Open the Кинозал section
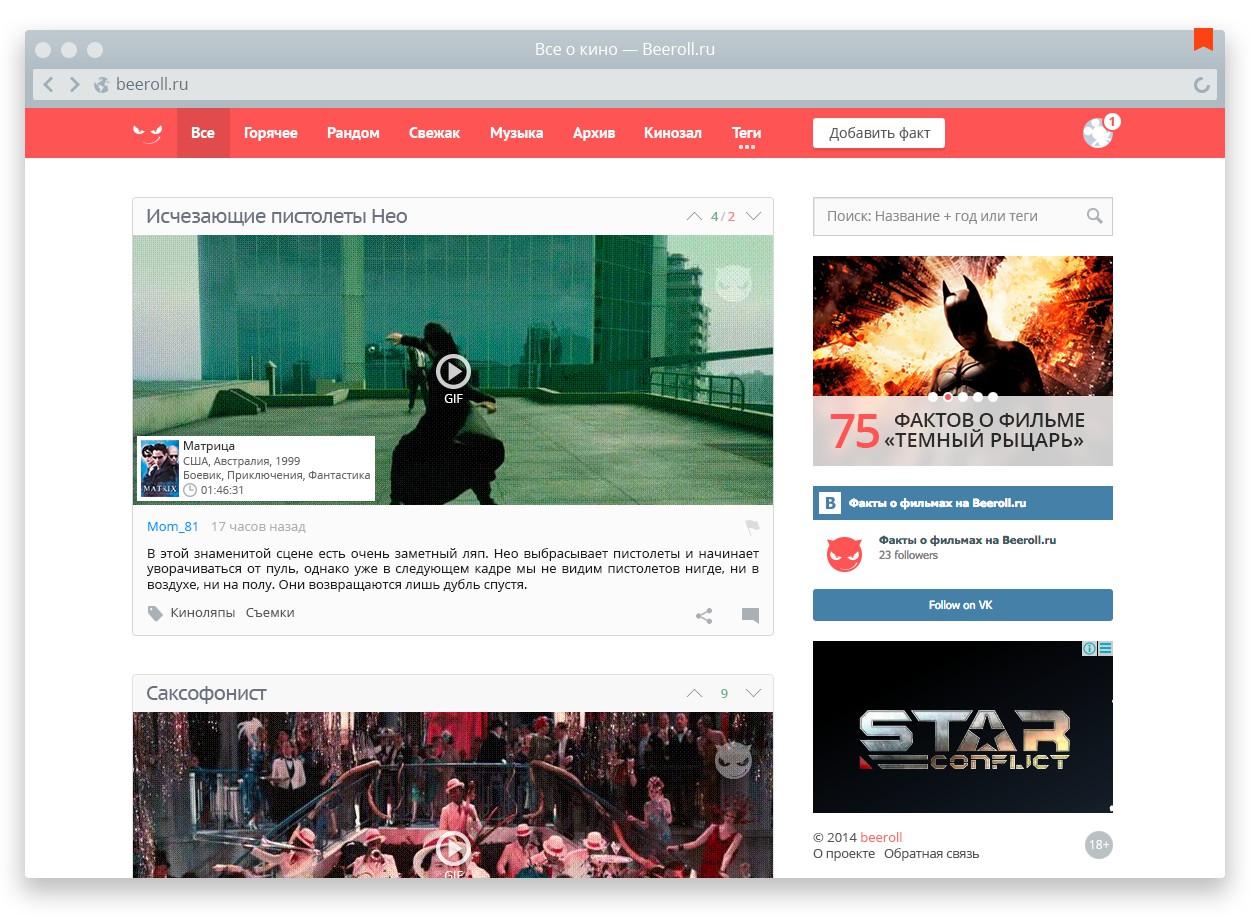The width and height of the screenshot is (1250, 920). click(673, 133)
